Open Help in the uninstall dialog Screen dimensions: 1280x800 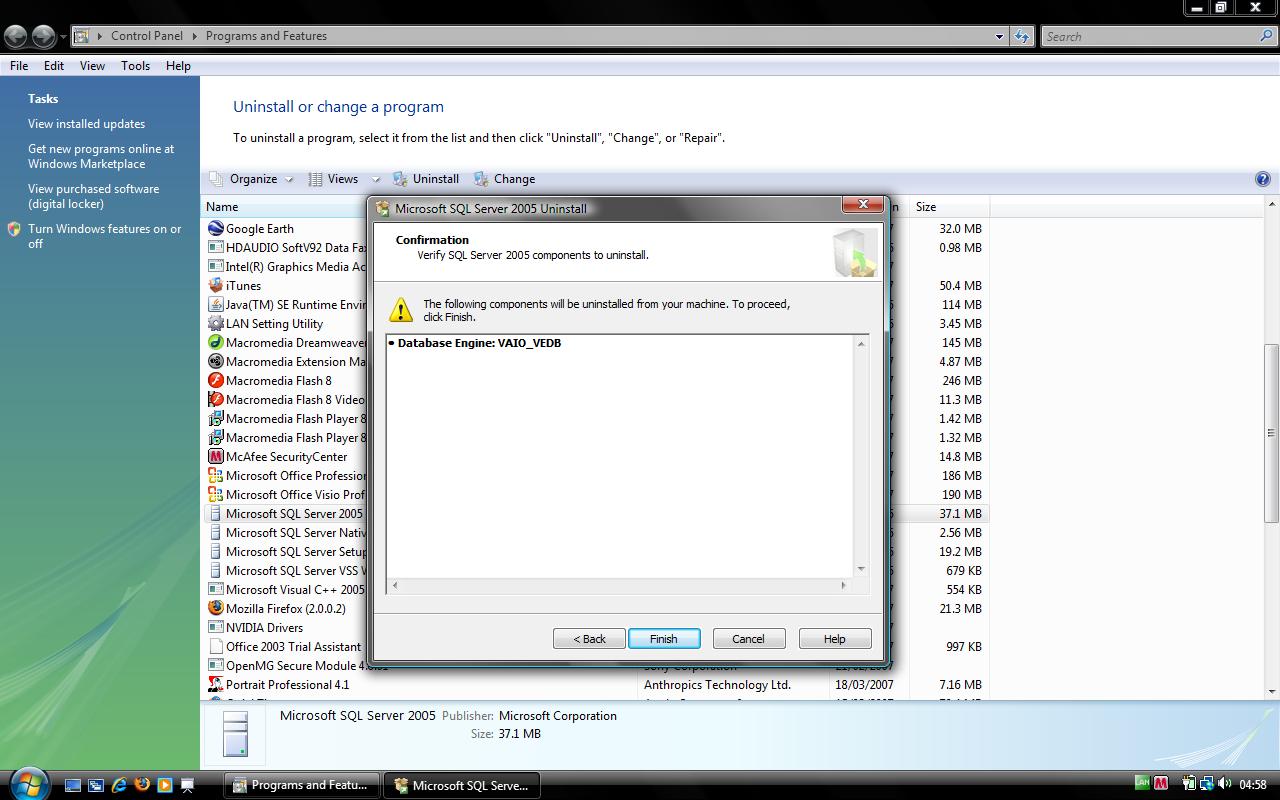[835, 639]
